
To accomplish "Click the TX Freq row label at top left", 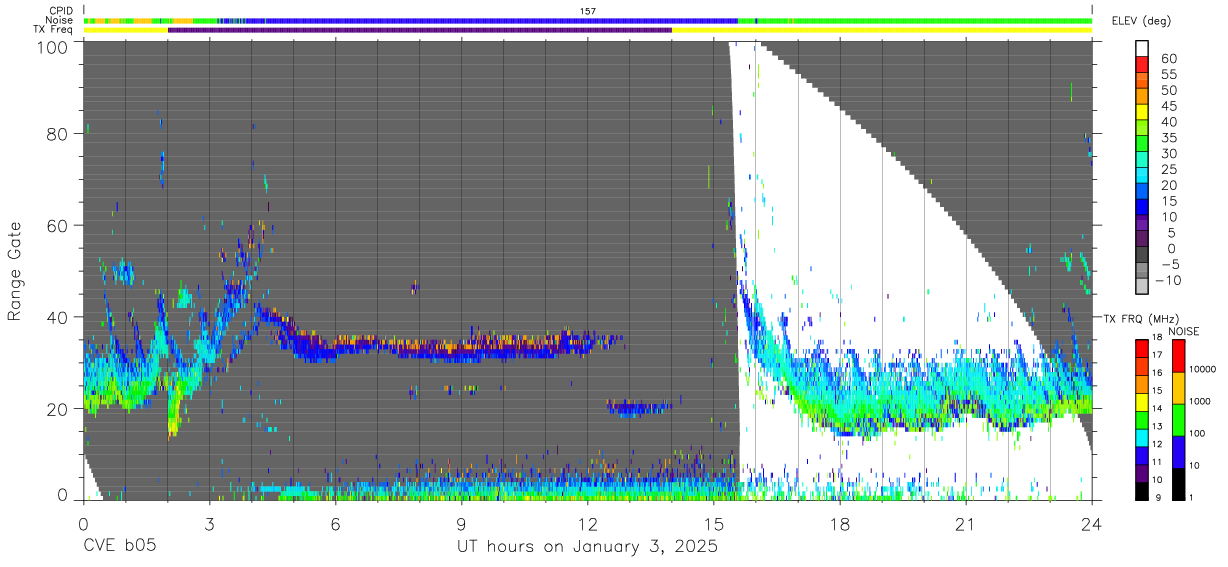I will 53,30.
